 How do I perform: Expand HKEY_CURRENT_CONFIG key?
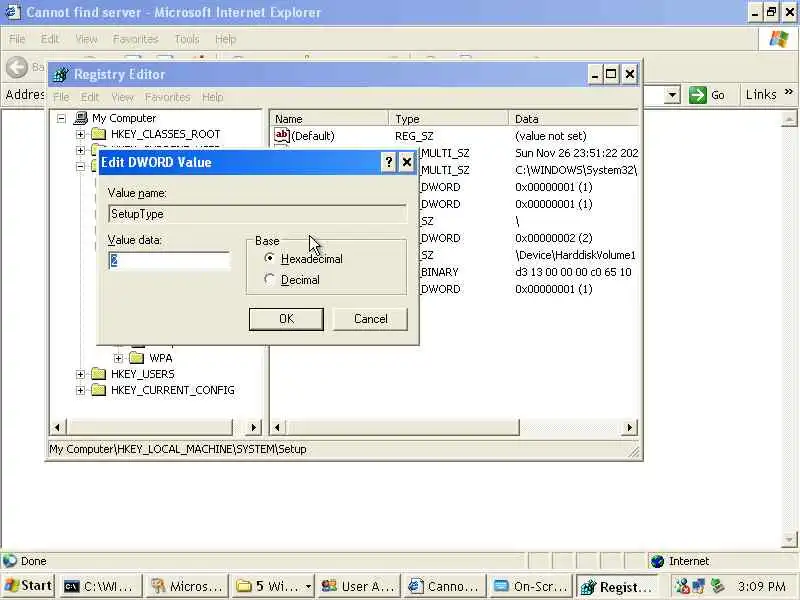coord(80,390)
